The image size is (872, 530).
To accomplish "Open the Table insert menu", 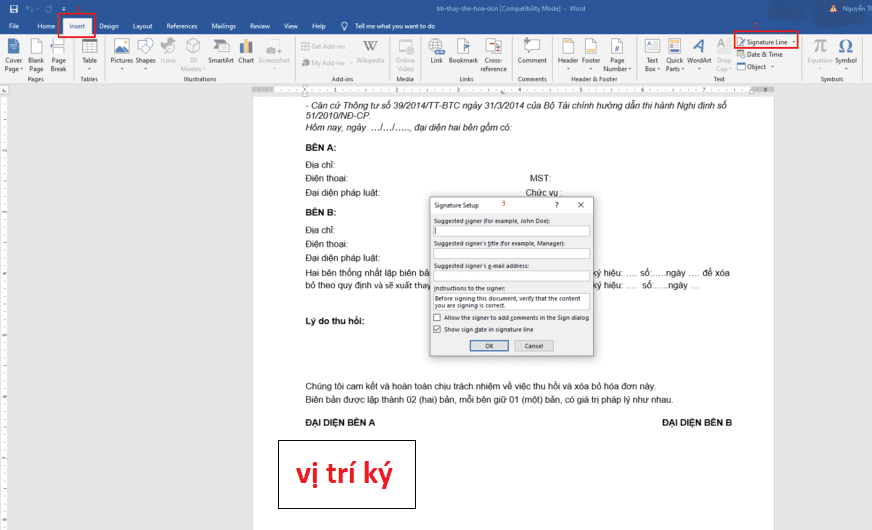I will coord(89,56).
